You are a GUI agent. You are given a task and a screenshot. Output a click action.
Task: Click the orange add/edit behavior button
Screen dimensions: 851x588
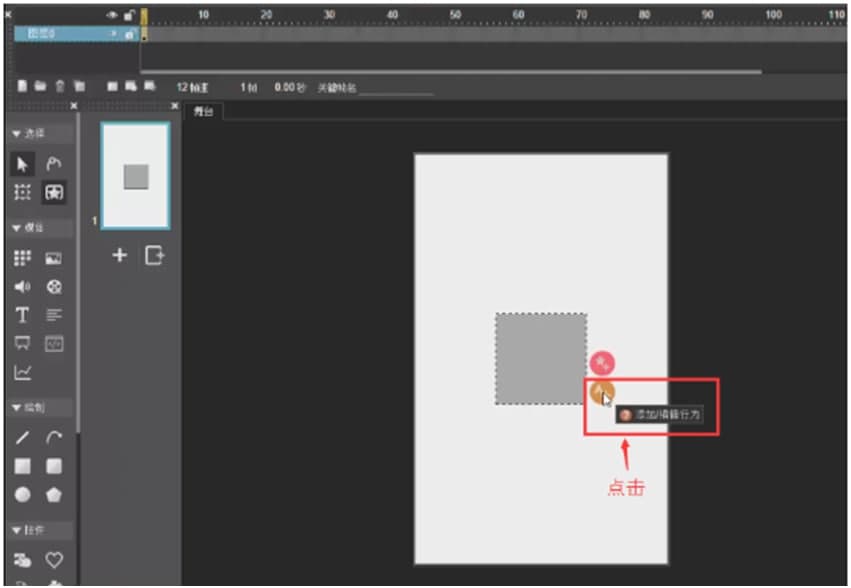click(601, 393)
